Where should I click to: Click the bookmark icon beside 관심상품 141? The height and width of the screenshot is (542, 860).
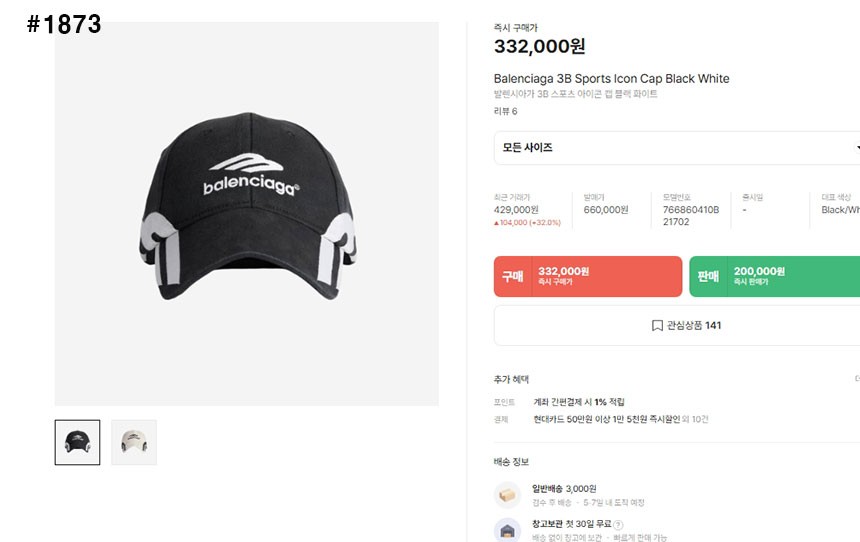pyautogui.click(x=657, y=325)
